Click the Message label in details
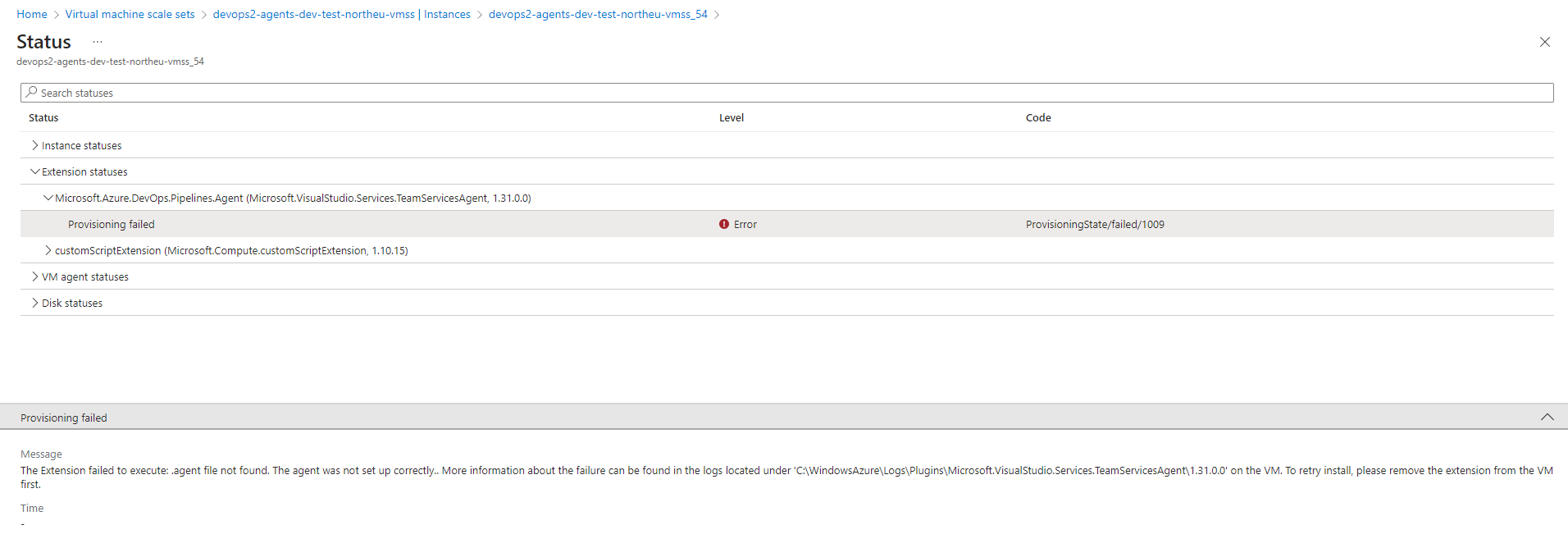1568x557 pixels. pos(41,454)
